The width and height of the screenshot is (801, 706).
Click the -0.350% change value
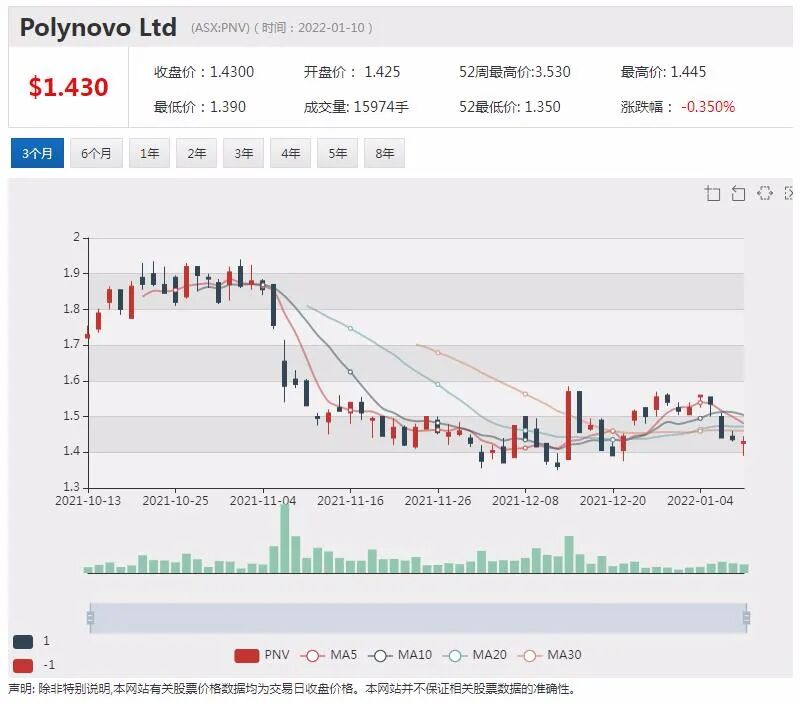708,107
